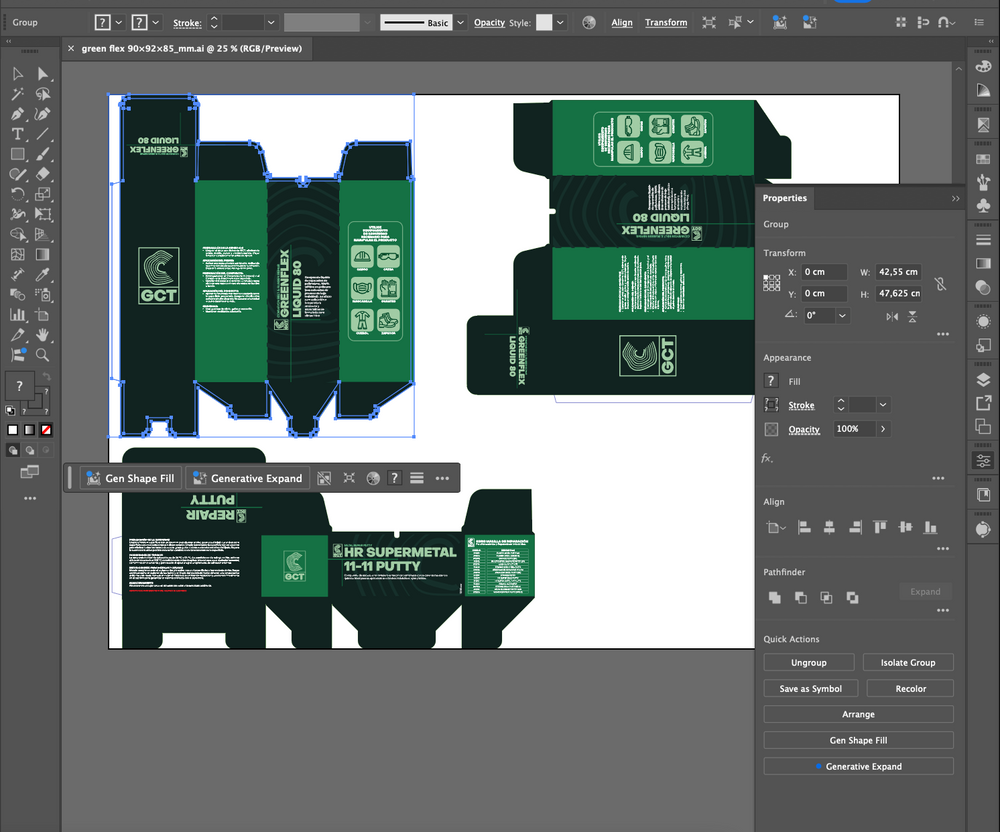
Task: Select the Pen tool
Action: (x=18, y=114)
